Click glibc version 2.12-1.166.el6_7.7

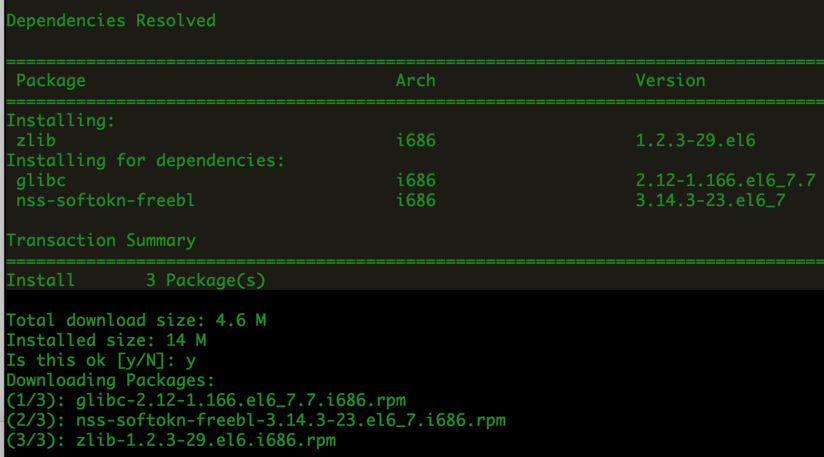tap(726, 181)
